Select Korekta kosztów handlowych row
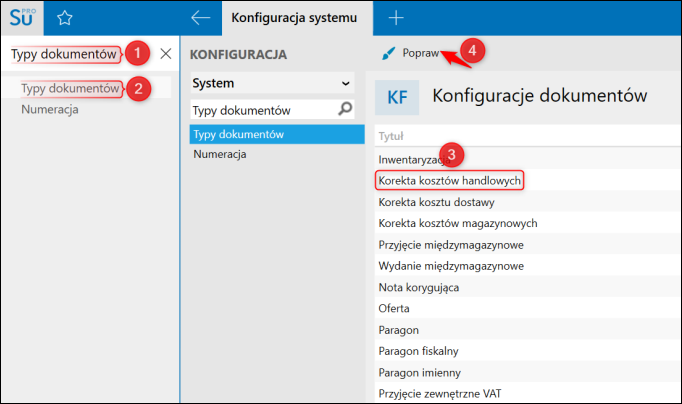 (x=450, y=180)
